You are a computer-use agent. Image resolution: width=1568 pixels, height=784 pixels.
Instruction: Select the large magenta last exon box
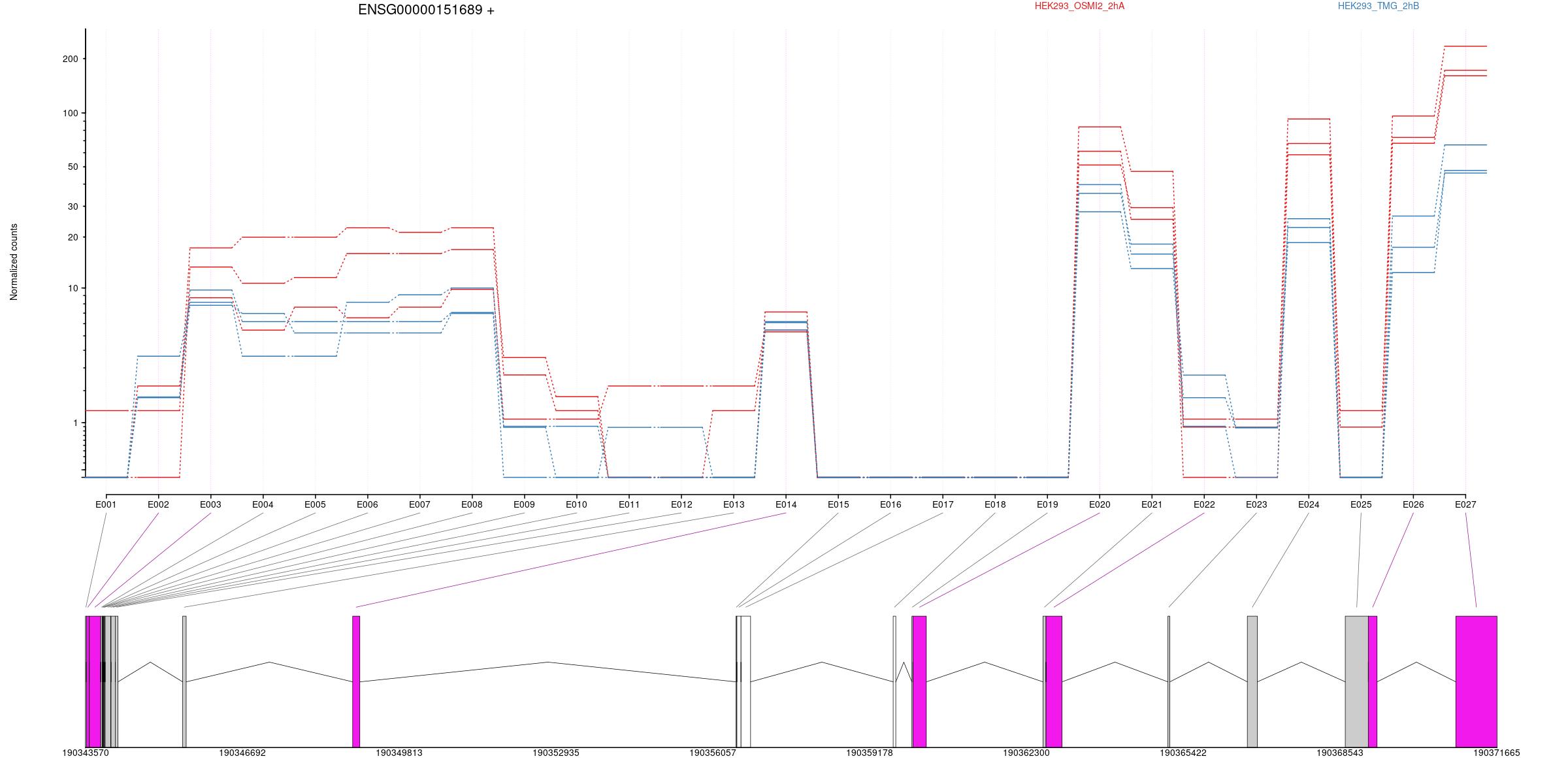point(1477,681)
